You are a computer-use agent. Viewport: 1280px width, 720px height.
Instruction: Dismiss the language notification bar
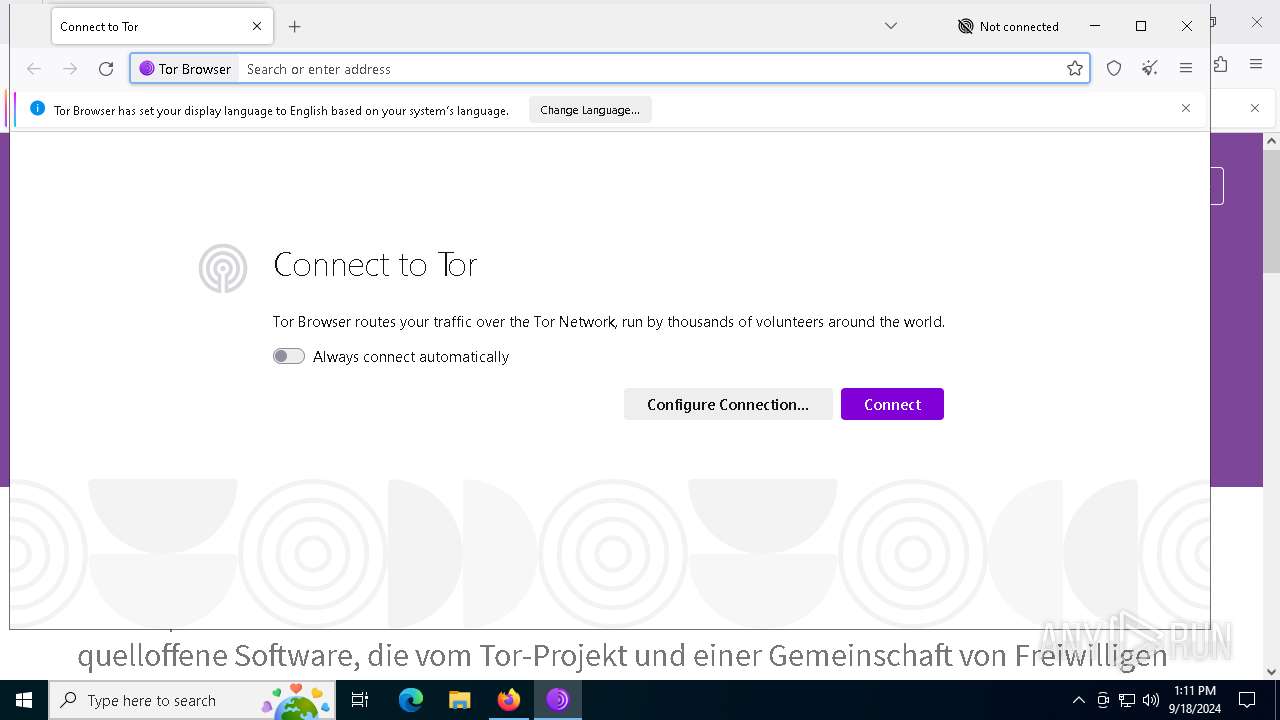coord(1186,108)
